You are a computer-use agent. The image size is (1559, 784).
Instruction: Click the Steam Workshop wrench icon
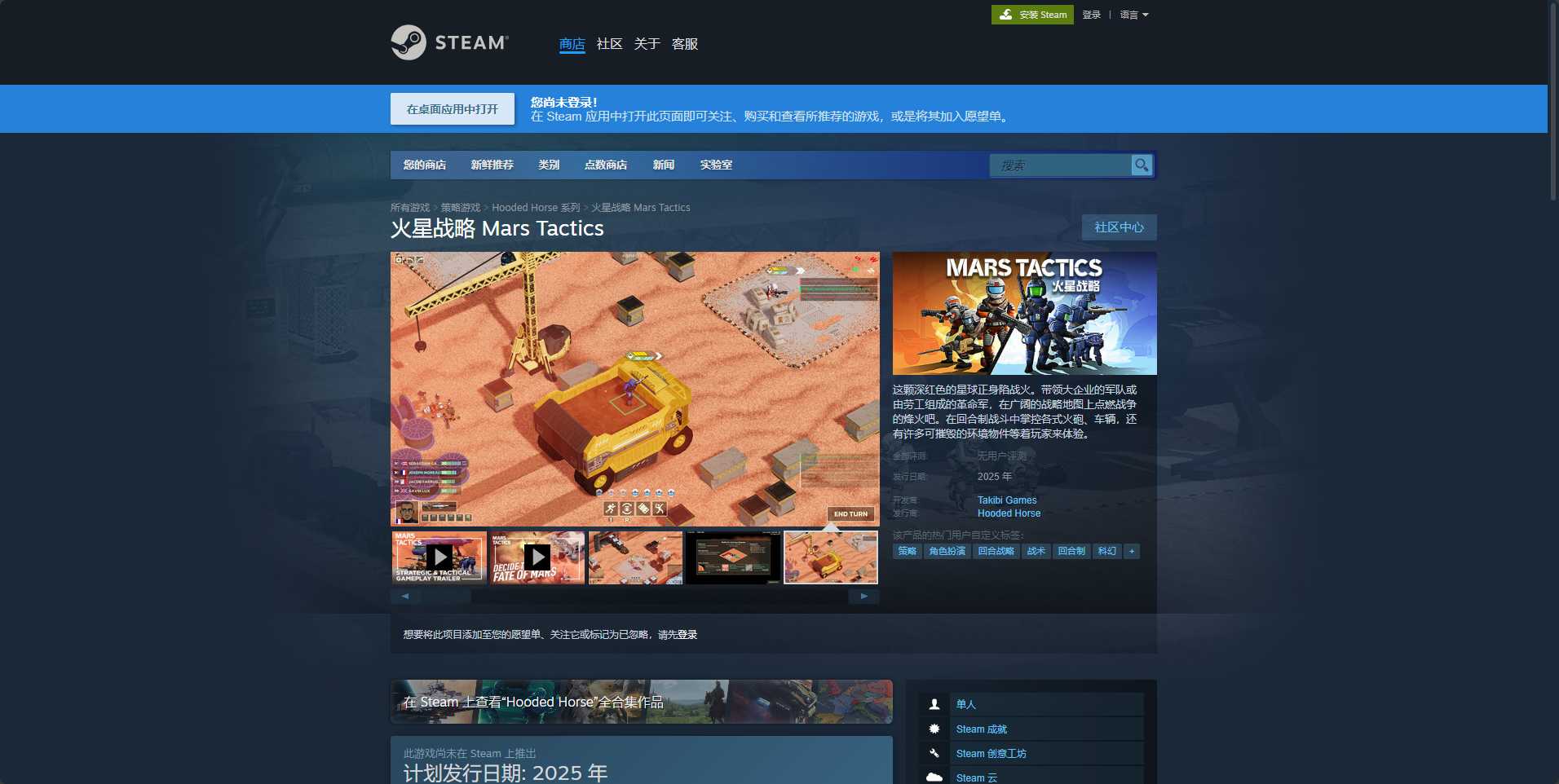(x=934, y=753)
